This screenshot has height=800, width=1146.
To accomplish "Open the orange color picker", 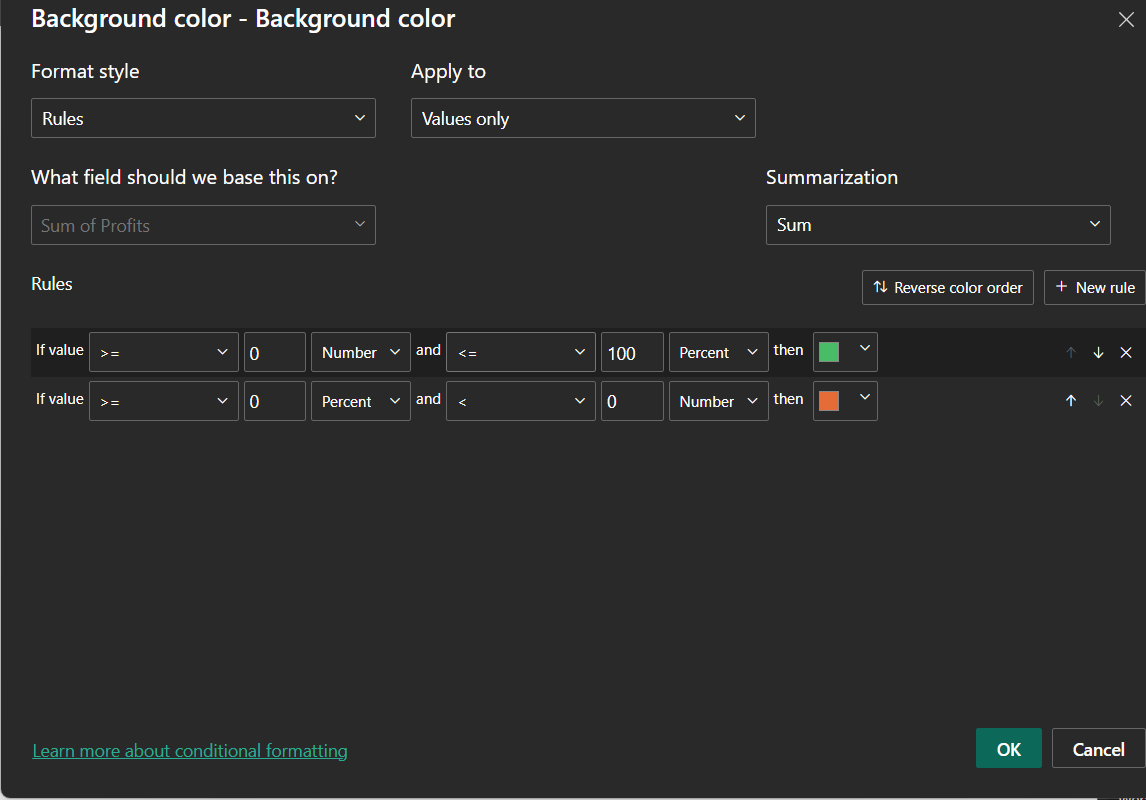I will (845, 401).
